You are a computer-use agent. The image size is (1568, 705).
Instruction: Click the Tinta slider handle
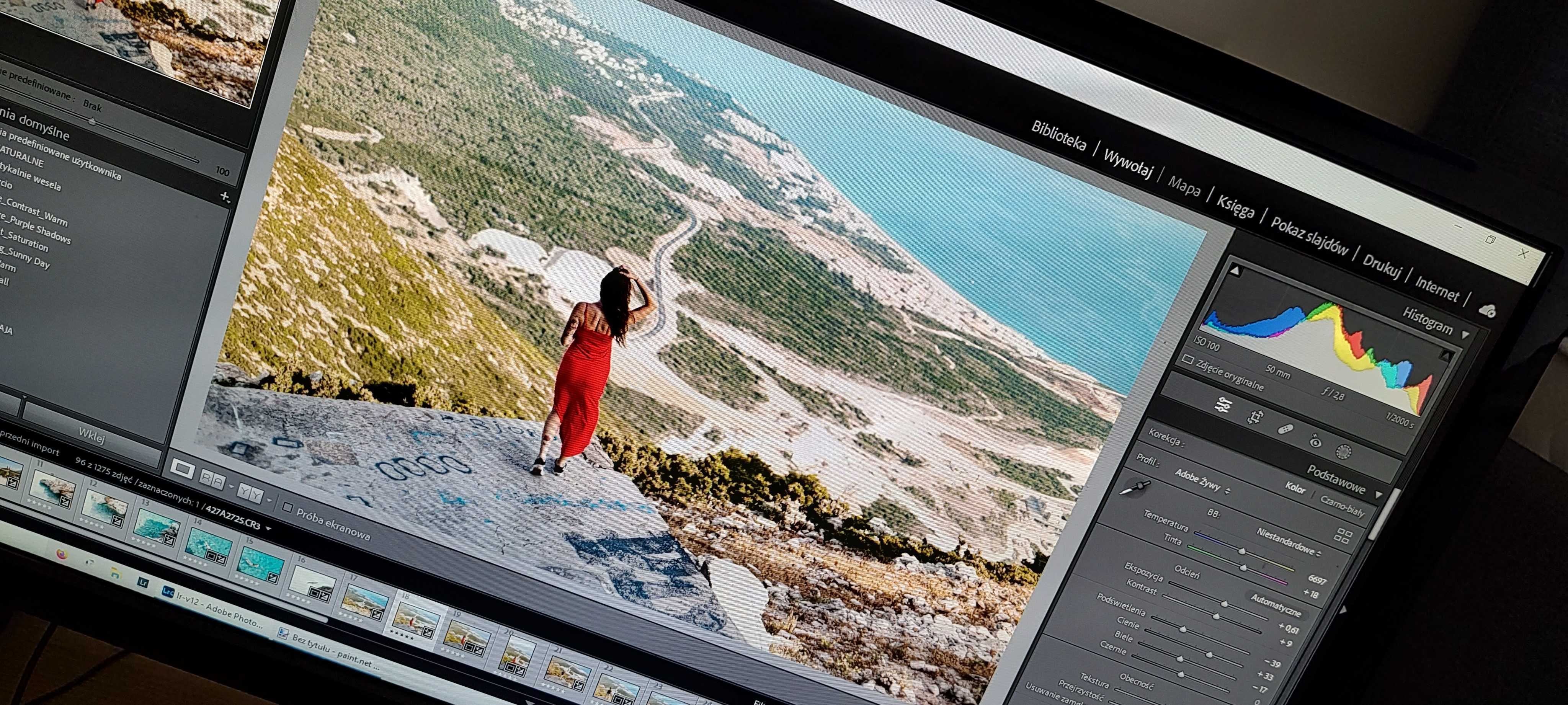pyautogui.click(x=1243, y=568)
